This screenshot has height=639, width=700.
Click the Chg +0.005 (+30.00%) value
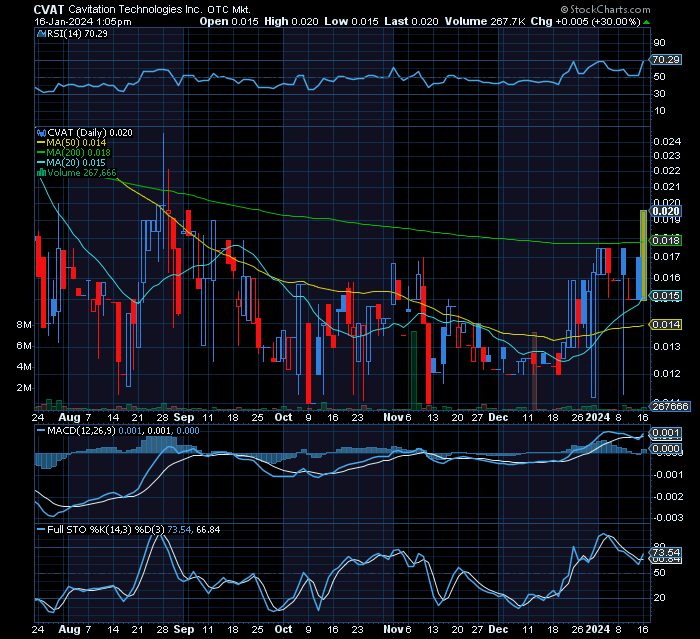click(x=586, y=21)
